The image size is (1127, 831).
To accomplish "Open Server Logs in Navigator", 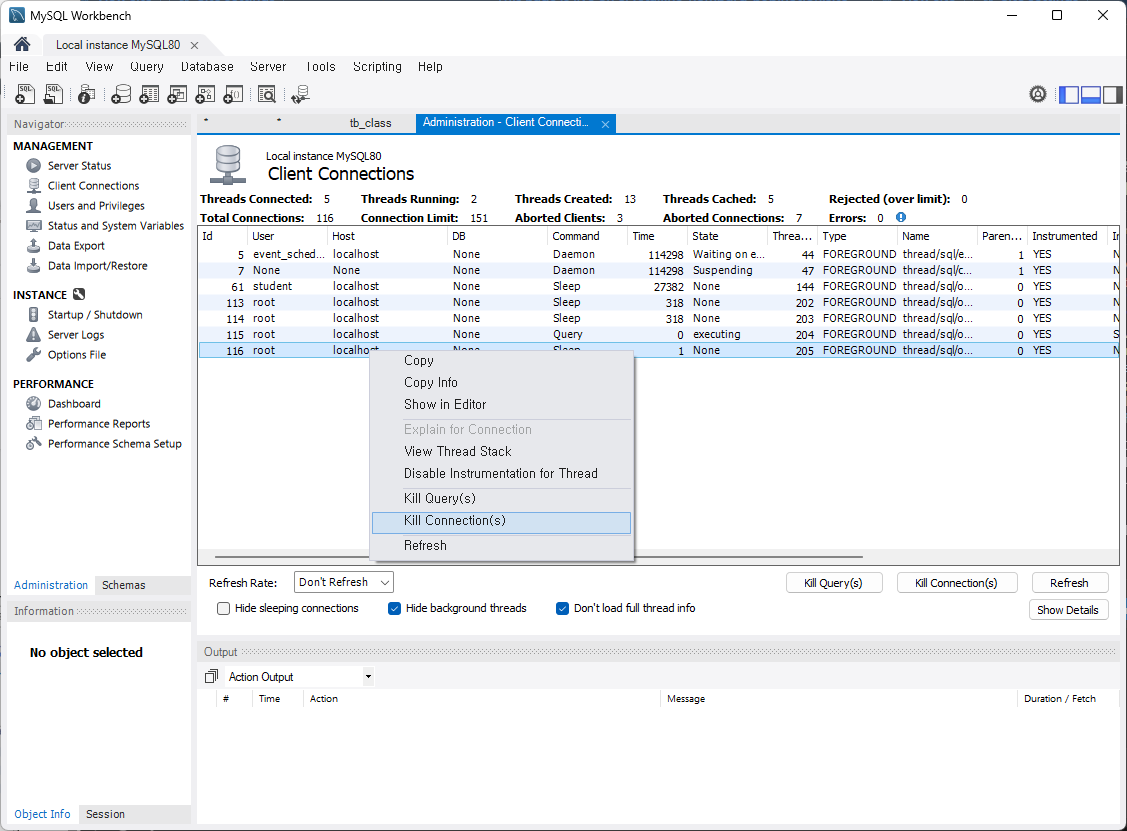I will point(75,335).
